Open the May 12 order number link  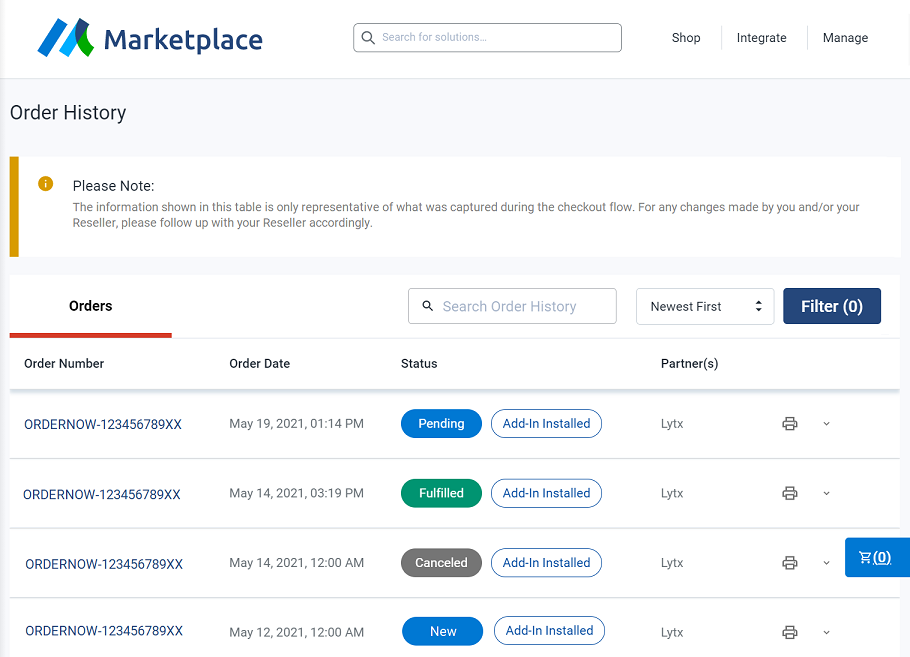(104, 631)
